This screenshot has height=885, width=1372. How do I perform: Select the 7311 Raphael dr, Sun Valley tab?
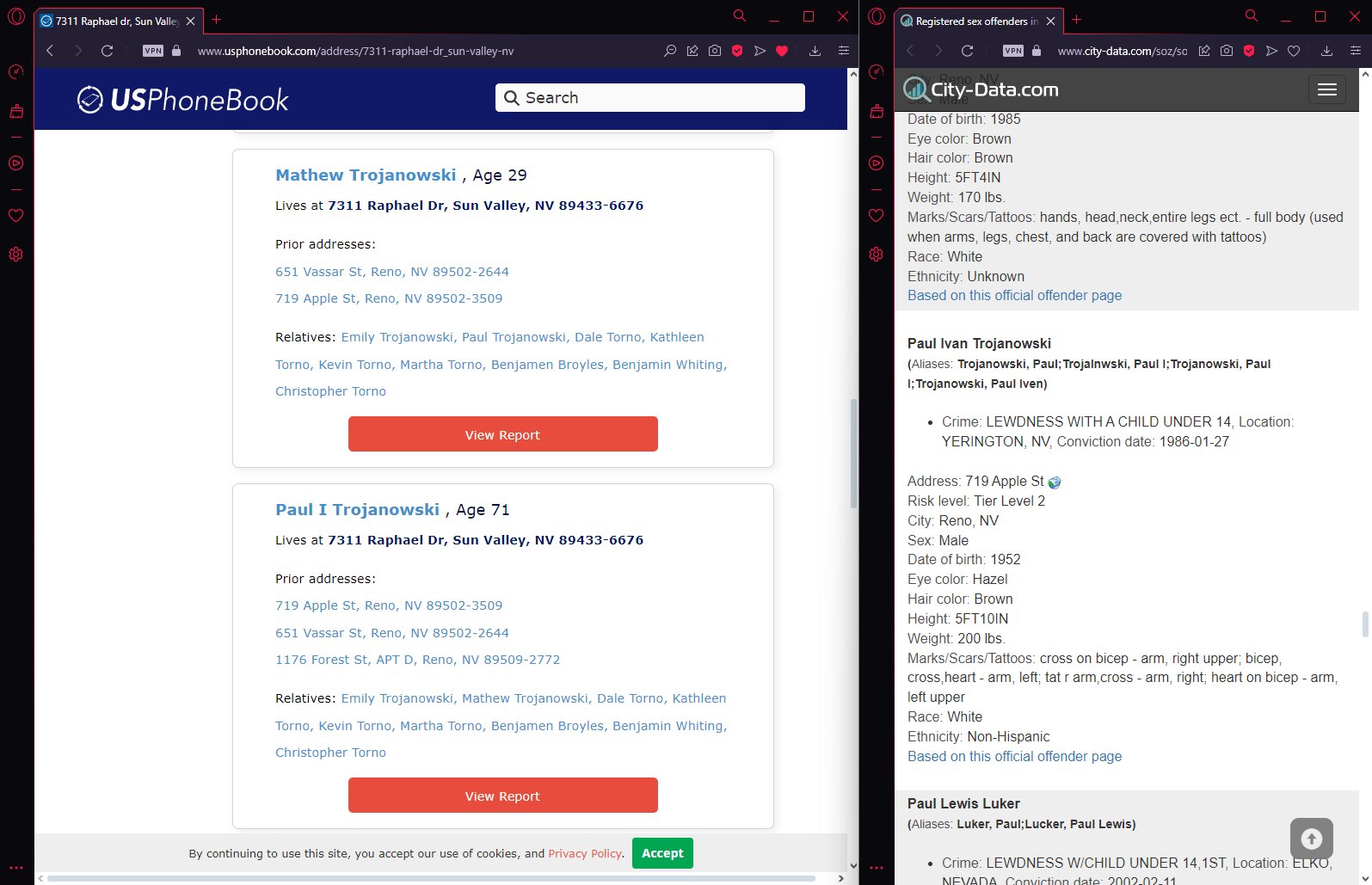pyautogui.click(x=118, y=21)
